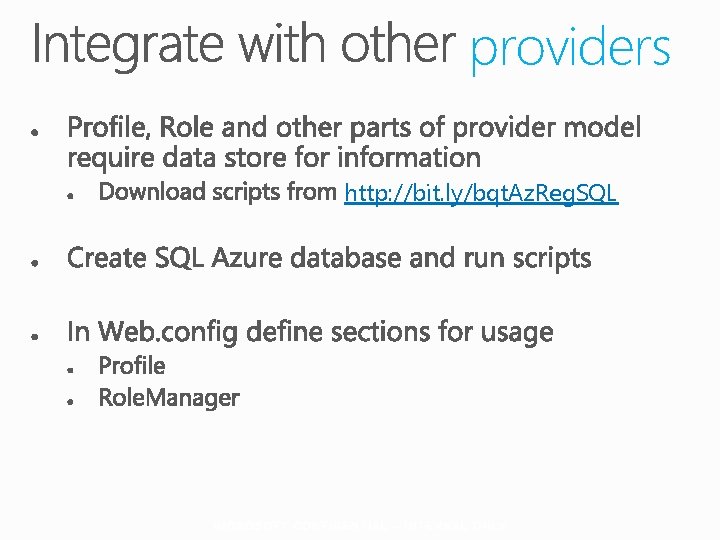The width and height of the screenshot is (720, 540).
Task: Click the 'RoleManager' sub-bullet item
Action: click(x=169, y=398)
